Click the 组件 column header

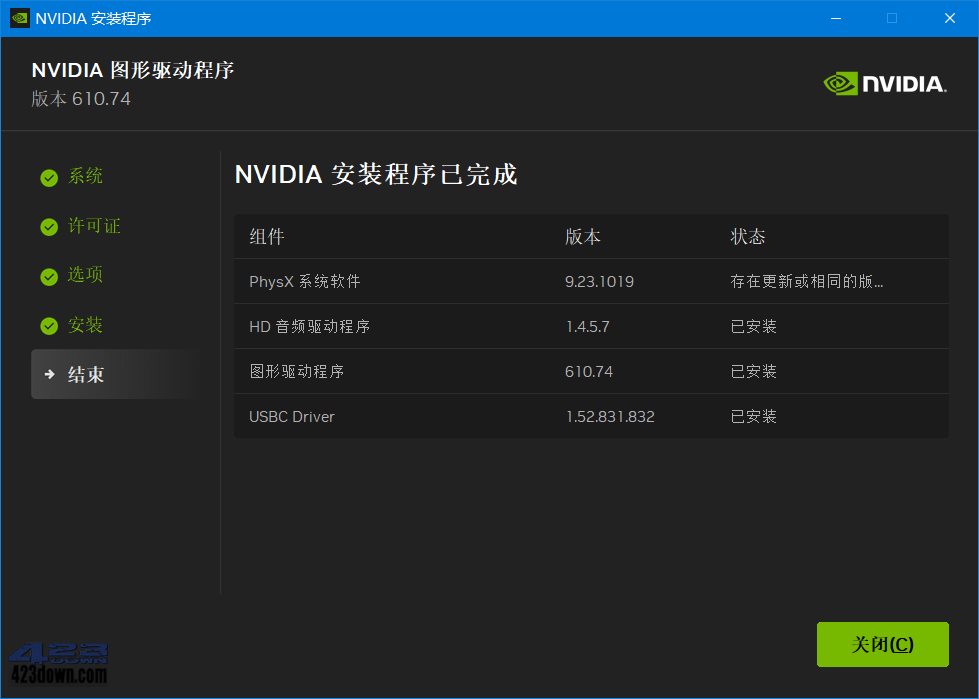267,237
